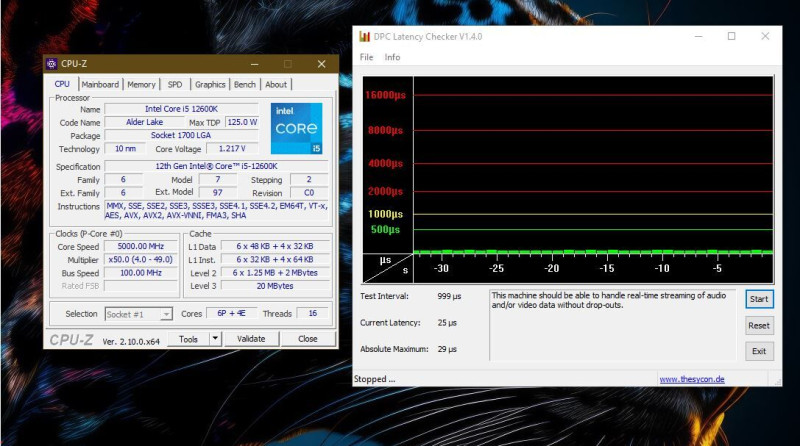Screen dimensions: 800x446
Task: Open the Memory tab in CPU-Z
Action: (x=141, y=84)
